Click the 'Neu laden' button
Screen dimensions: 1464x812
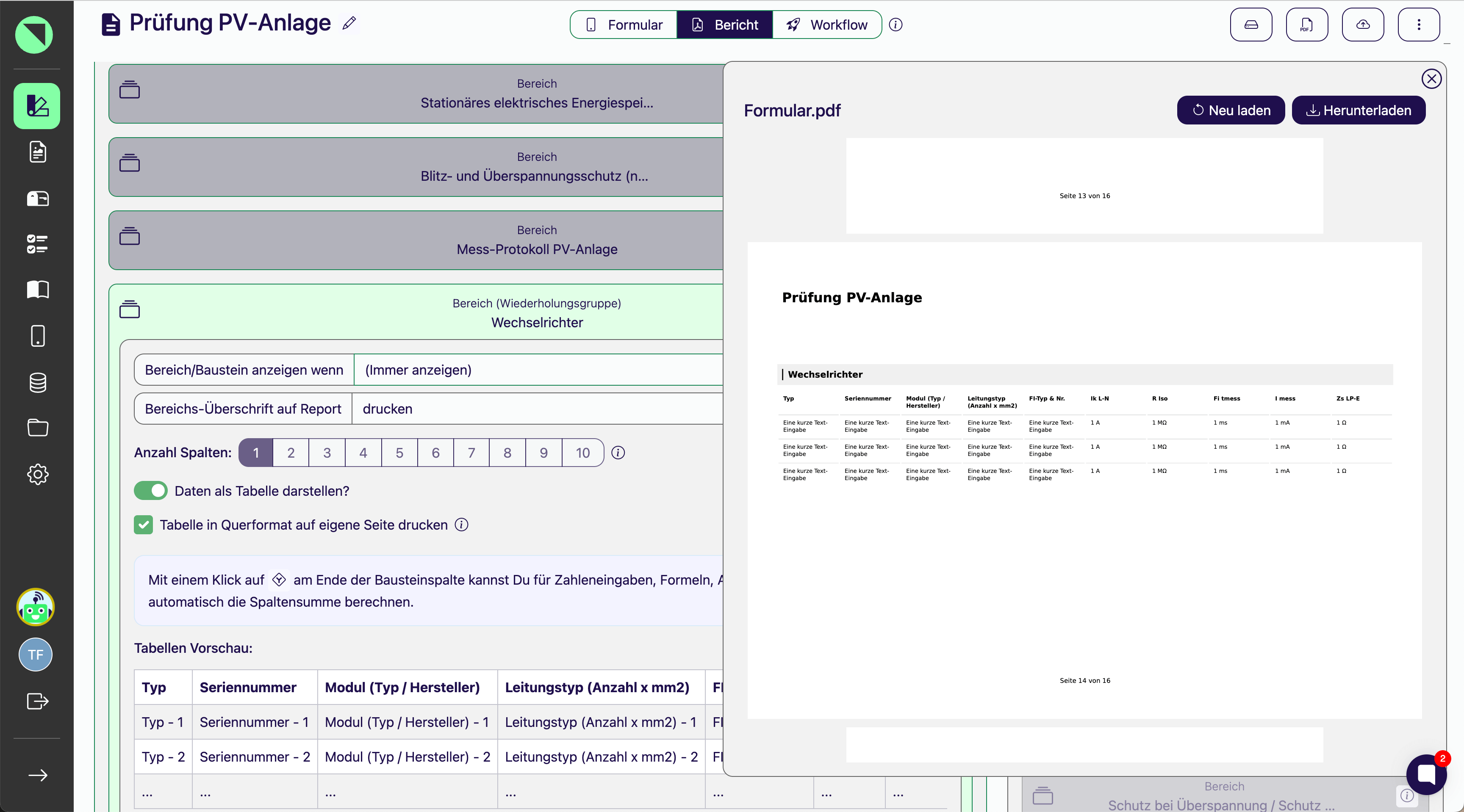coord(1231,110)
